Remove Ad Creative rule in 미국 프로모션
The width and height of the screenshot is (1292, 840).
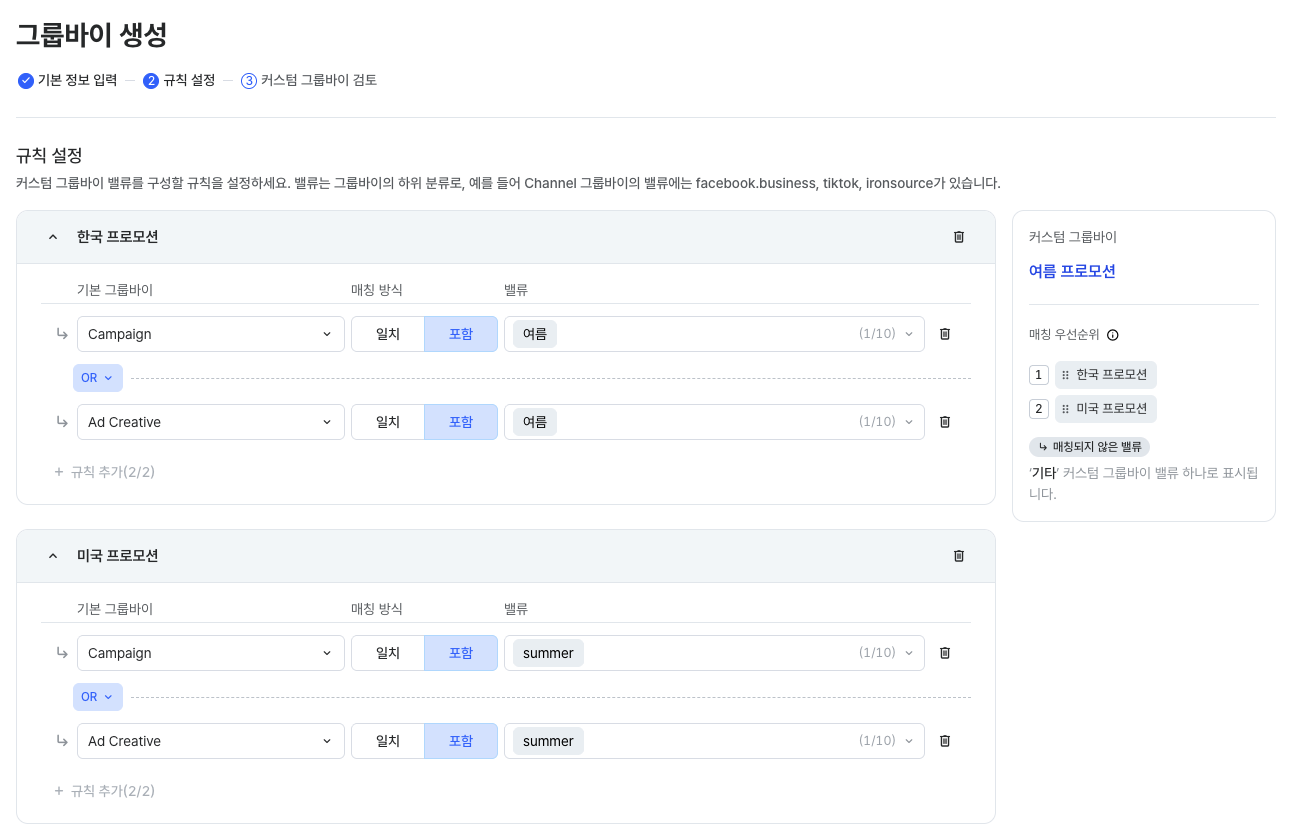[945, 741]
